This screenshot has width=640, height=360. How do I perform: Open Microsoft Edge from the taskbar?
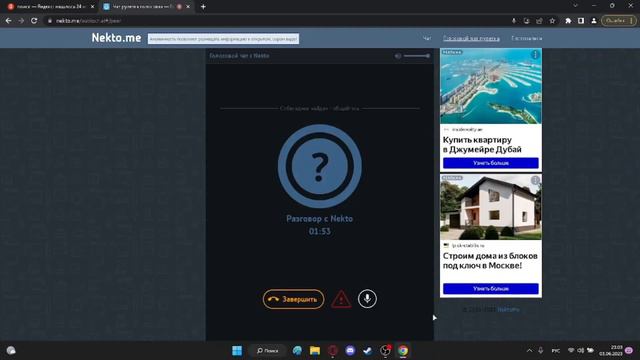tap(297, 351)
